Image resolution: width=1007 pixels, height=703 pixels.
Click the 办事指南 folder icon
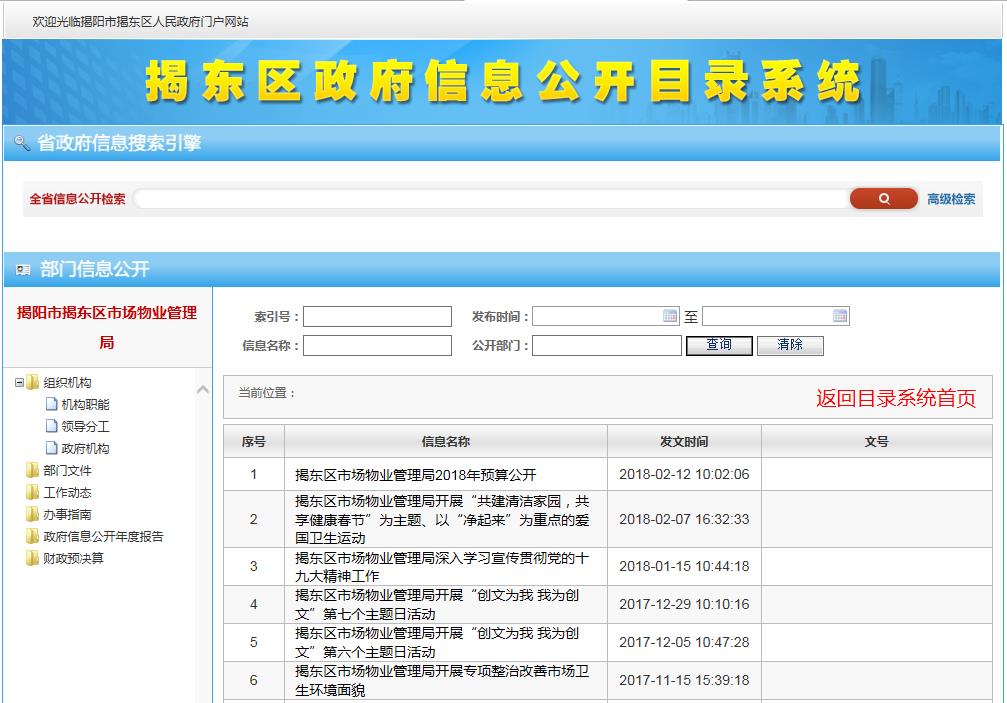(x=33, y=514)
